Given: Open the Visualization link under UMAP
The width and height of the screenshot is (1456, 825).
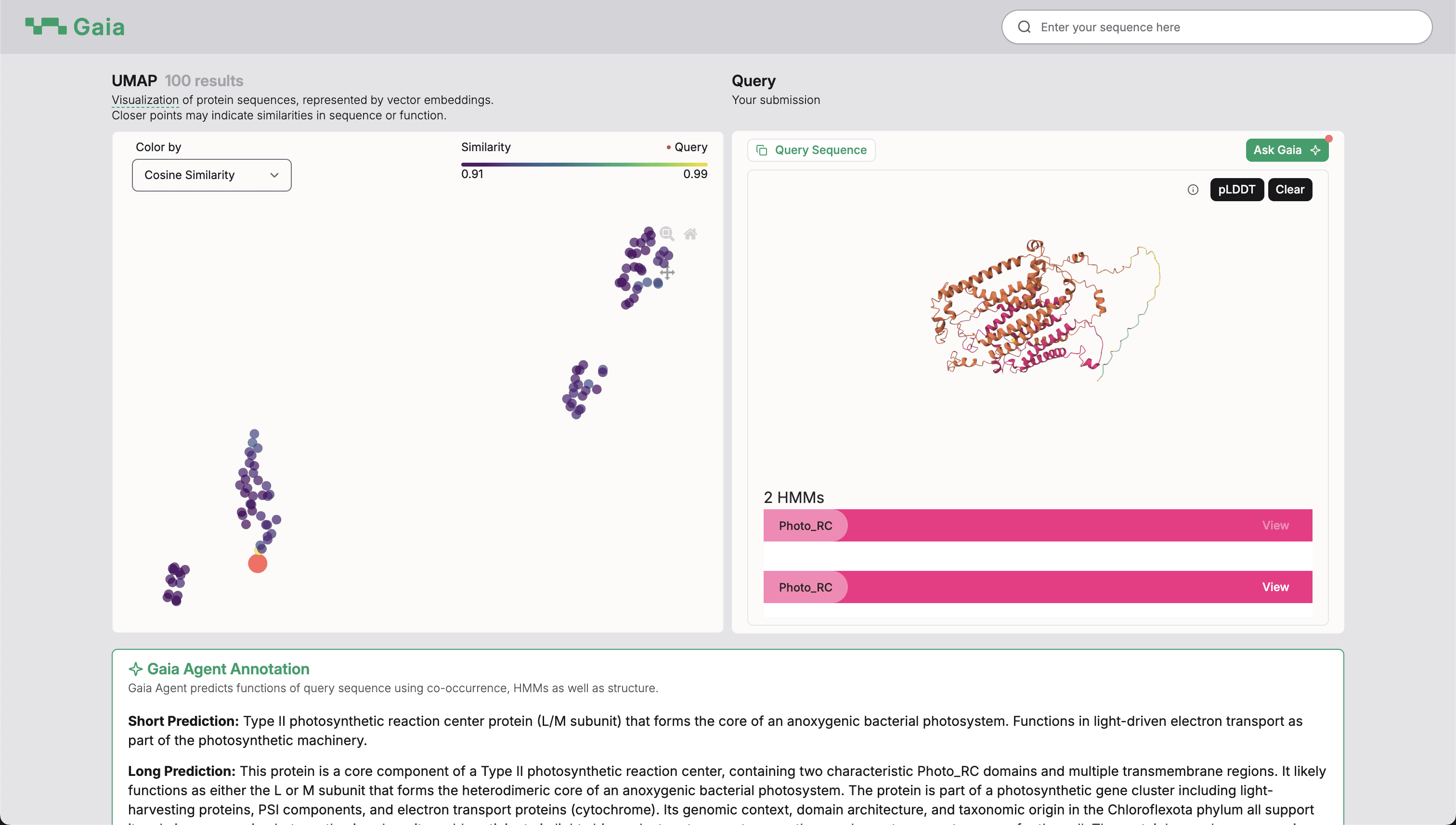Looking at the screenshot, I should (144, 100).
